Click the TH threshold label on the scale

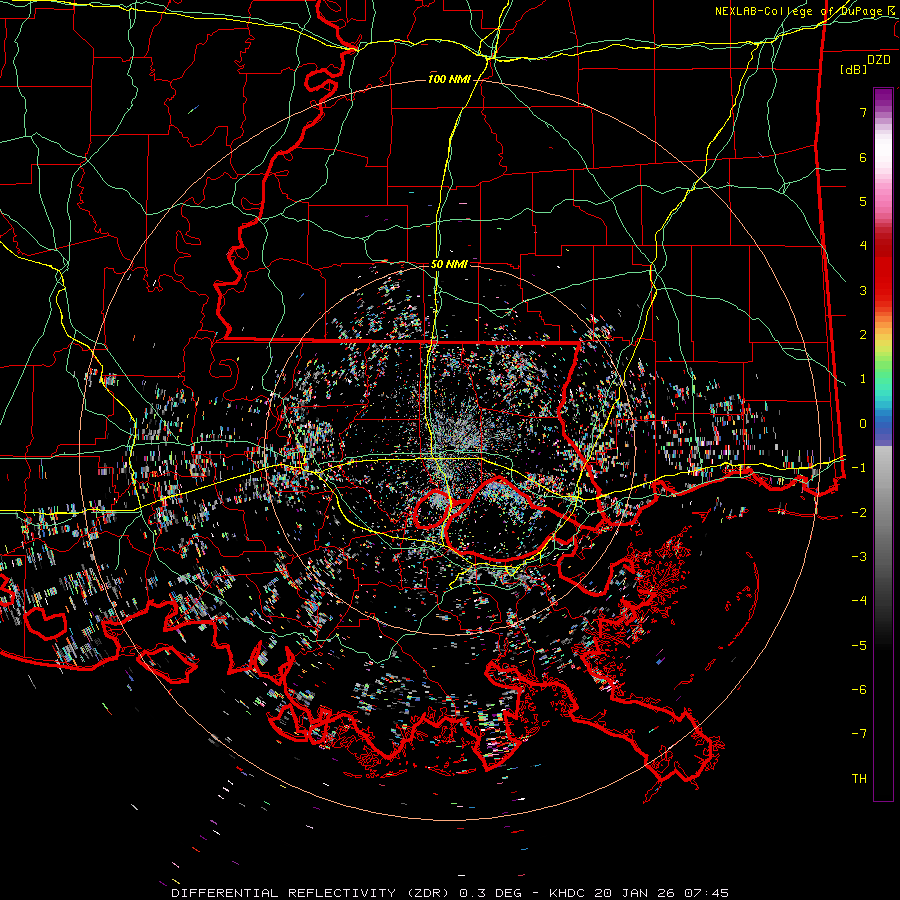[859, 779]
